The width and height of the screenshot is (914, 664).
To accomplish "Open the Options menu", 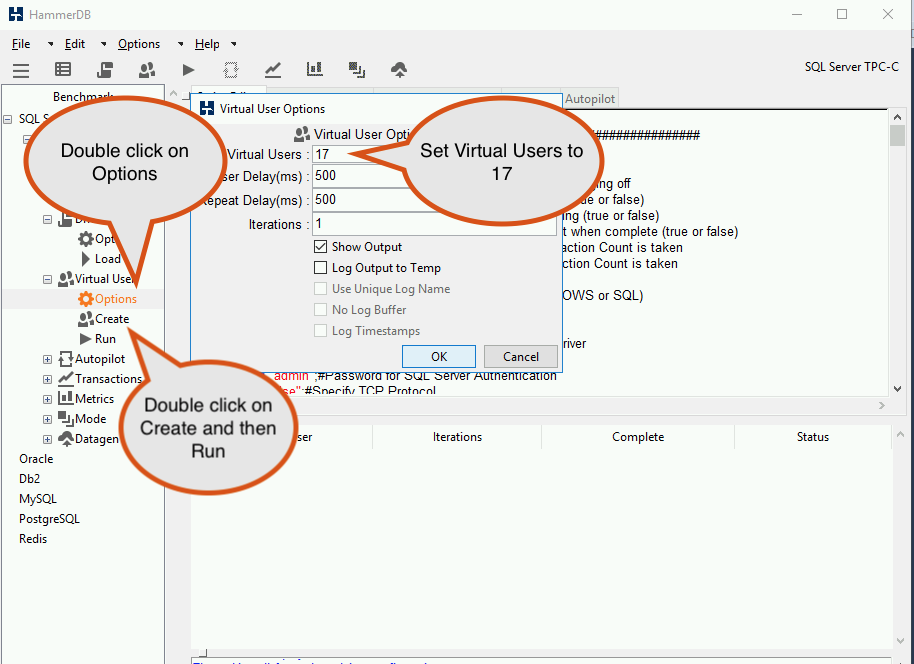I will (x=139, y=44).
